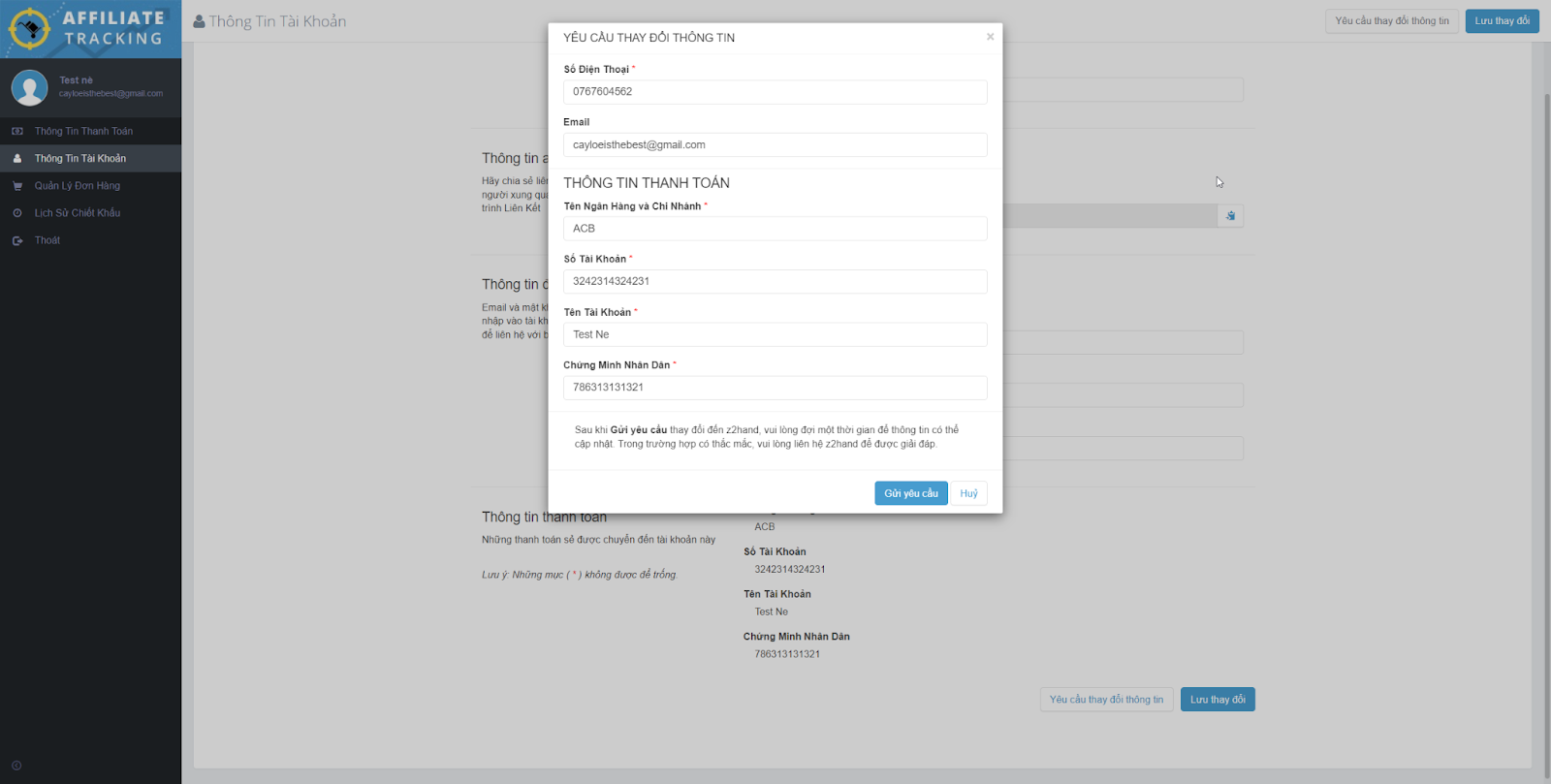This screenshot has width=1551, height=784.
Task: Click the "Sau khi Gửi yêu cầu" notice text
Action: click(x=767, y=437)
